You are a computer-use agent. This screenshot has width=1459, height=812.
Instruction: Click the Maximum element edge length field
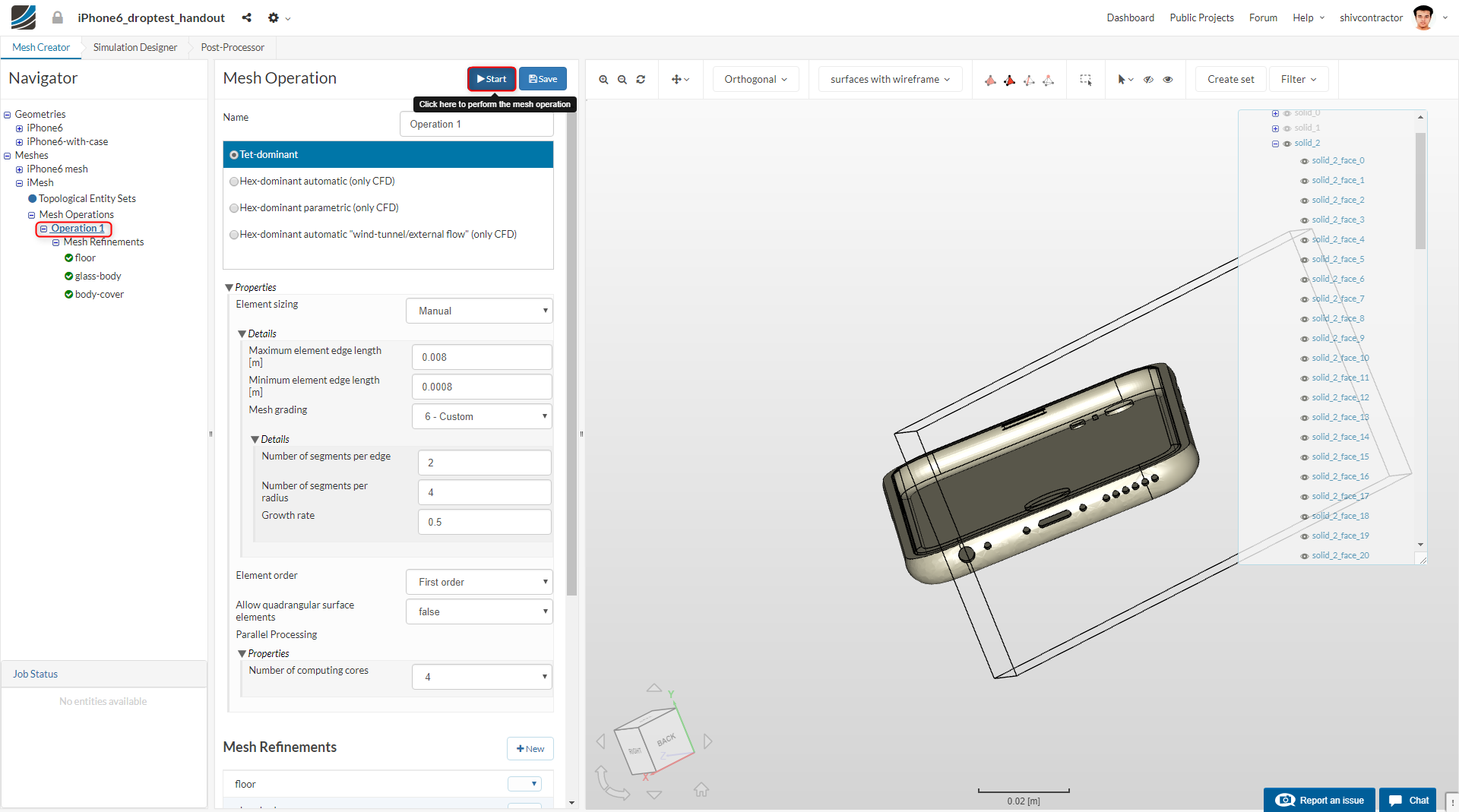[x=482, y=357]
